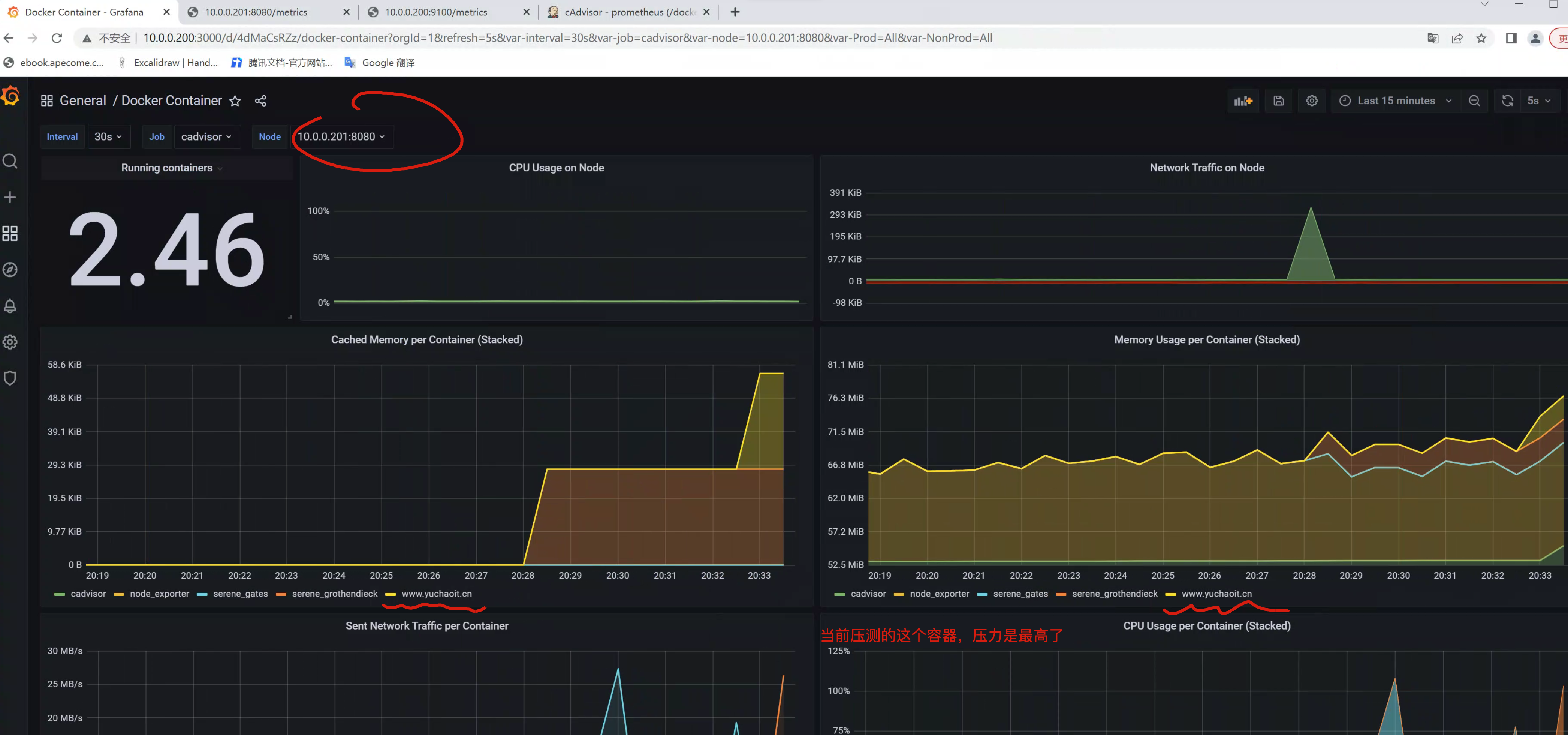Open the Node 10.0.0.201:8080 dropdown
The width and height of the screenshot is (1568, 735).
(x=341, y=137)
